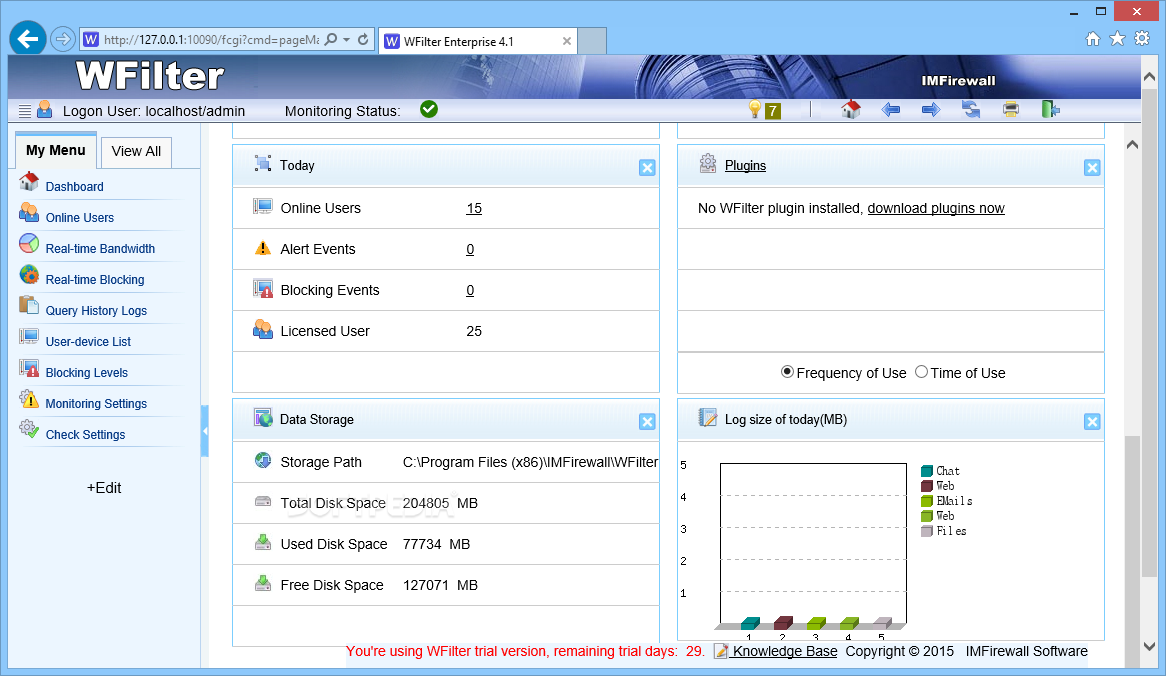The width and height of the screenshot is (1166, 676).
Task: Click the Alert Events count link
Action: [x=470, y=249]
